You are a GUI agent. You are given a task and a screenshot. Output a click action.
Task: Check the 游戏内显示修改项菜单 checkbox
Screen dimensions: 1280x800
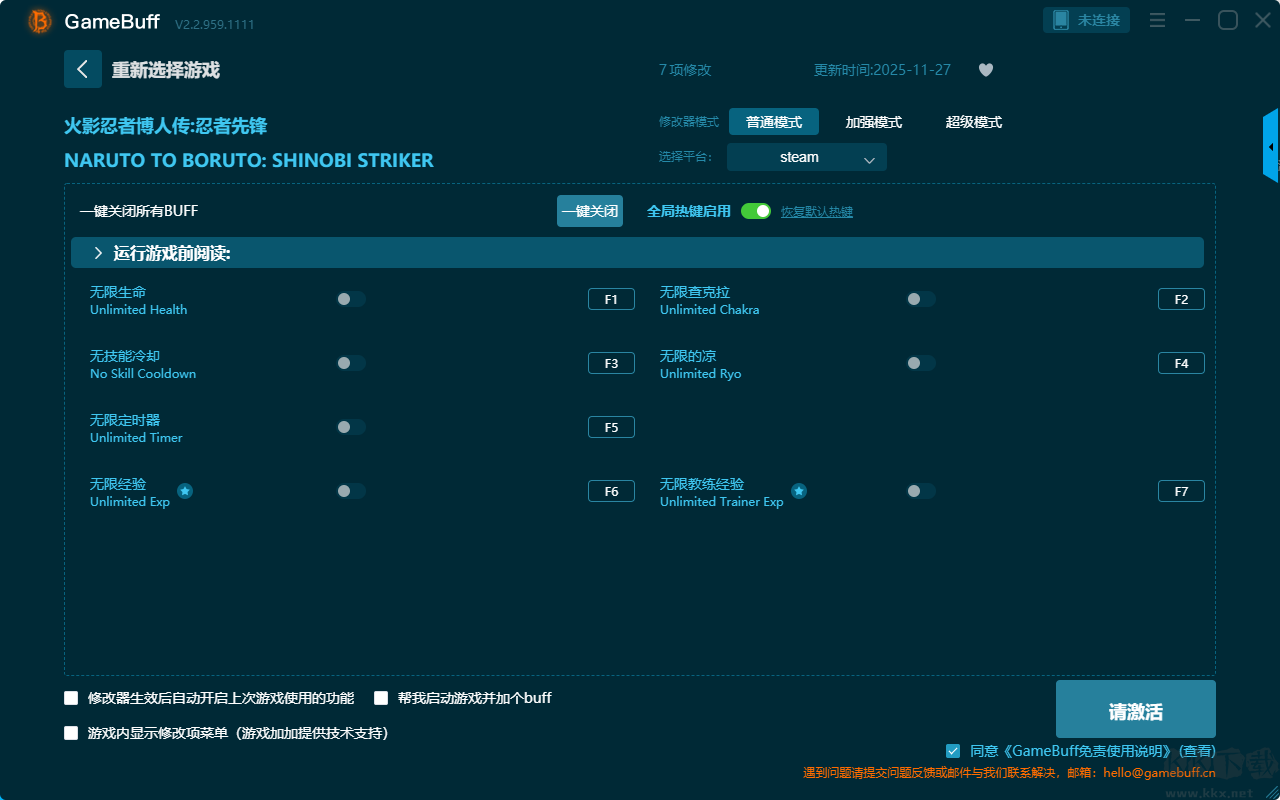tap(71, 733)
